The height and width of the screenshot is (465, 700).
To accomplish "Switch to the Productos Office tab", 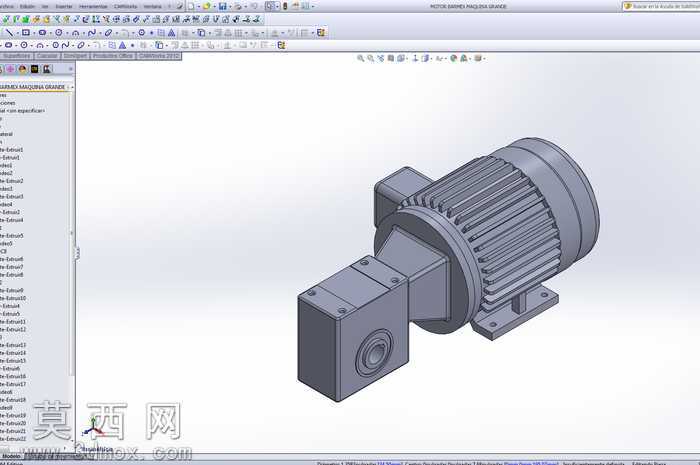I will click(x=113, y=56).
